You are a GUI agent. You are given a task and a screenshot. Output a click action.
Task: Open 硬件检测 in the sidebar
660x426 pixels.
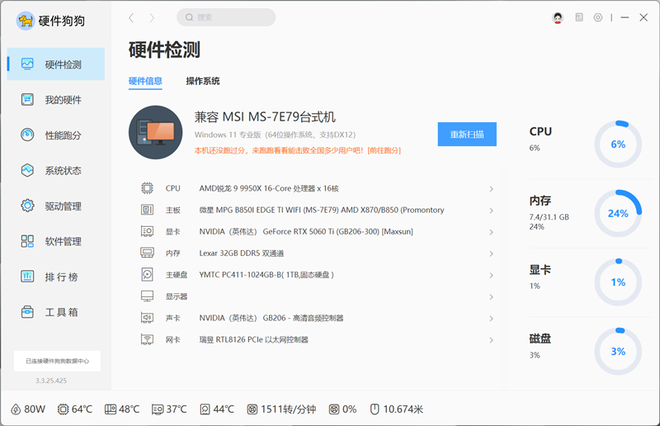pyautogui.click(x=60, y=65)
